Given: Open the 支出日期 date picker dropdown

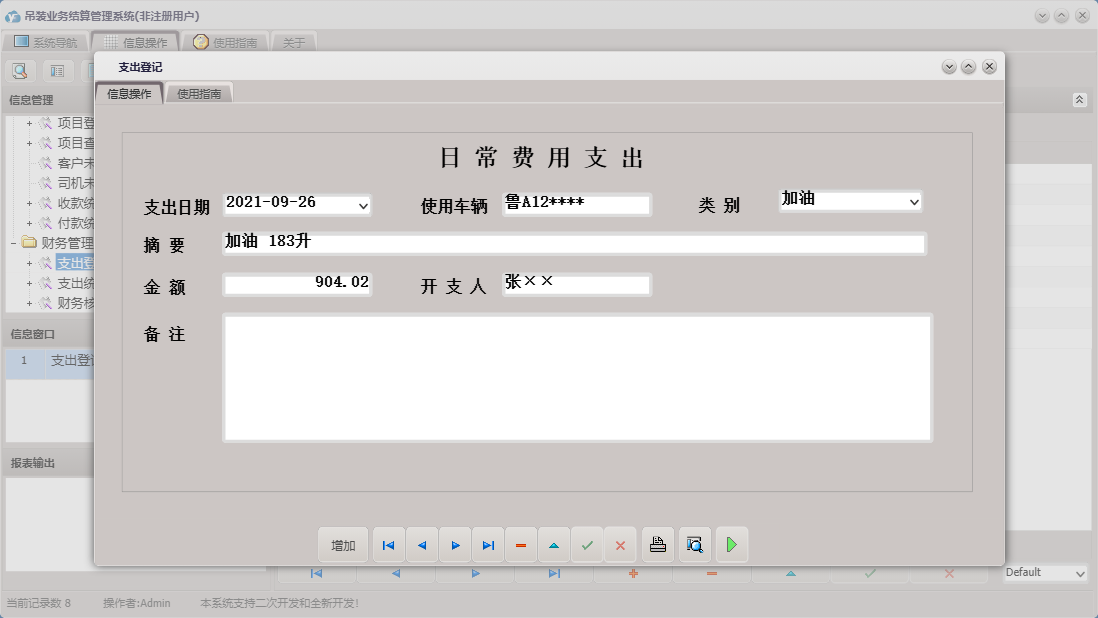Looking at the screenshot, I should 364,205.
